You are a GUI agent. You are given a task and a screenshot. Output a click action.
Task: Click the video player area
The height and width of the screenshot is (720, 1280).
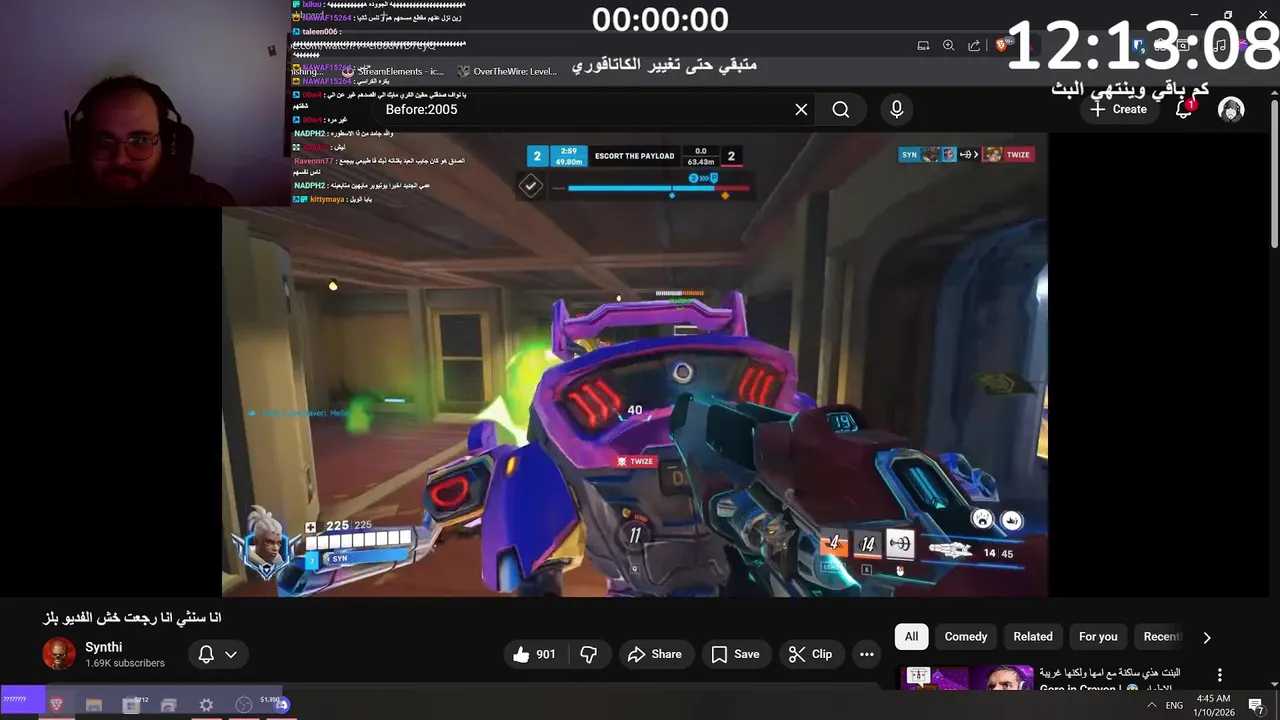(x=635, y=365)
